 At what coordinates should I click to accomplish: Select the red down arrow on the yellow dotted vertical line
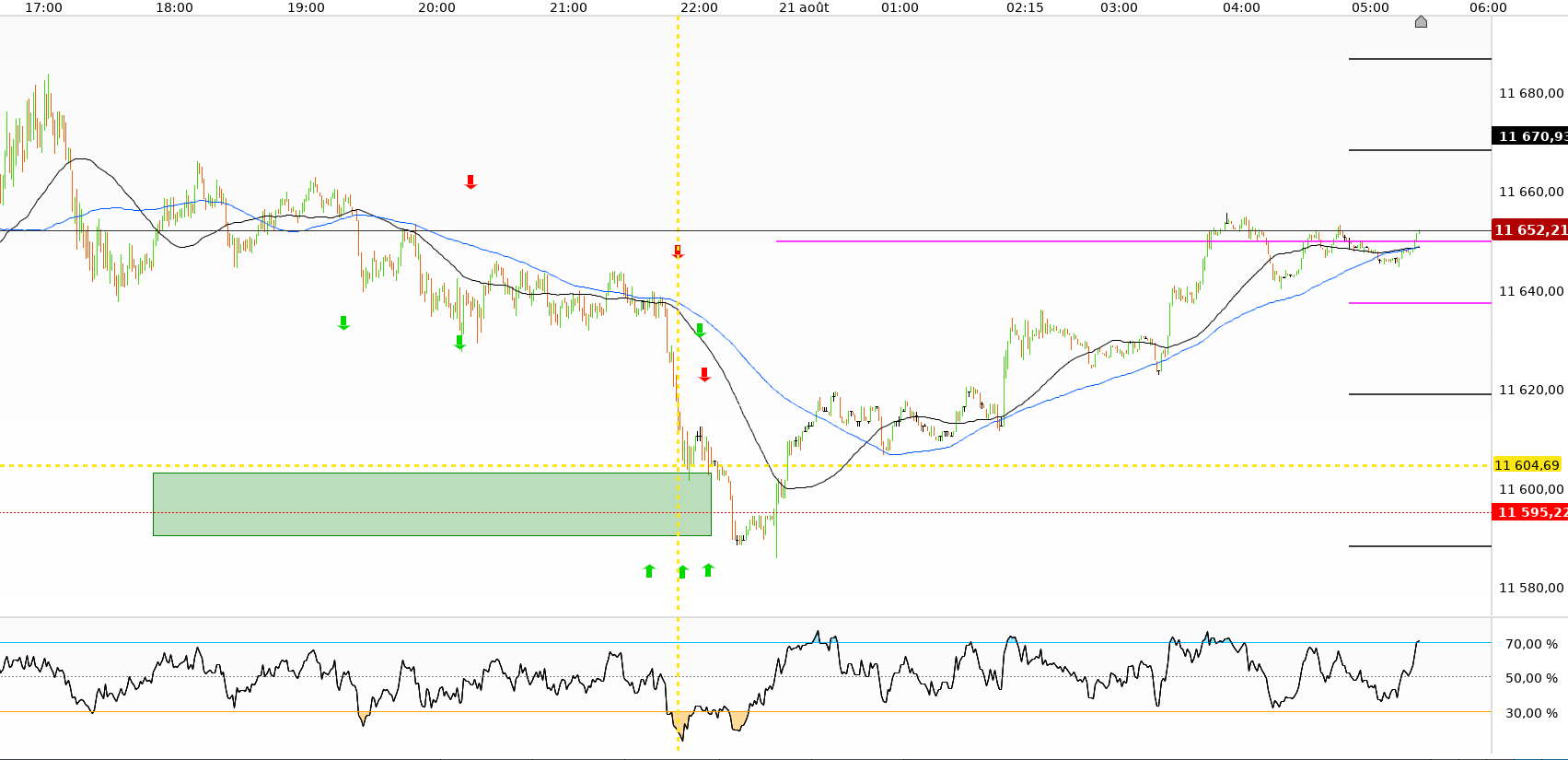(x=678, y=251)
